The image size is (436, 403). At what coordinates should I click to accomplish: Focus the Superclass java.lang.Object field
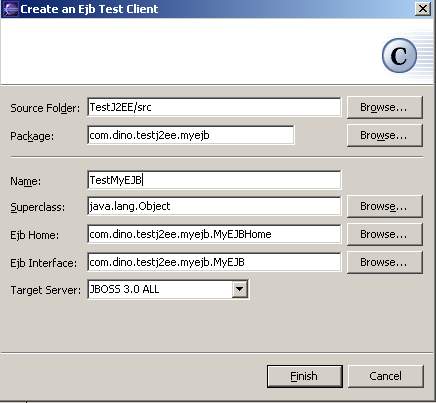pyautogui.click(x=214, y=206)
